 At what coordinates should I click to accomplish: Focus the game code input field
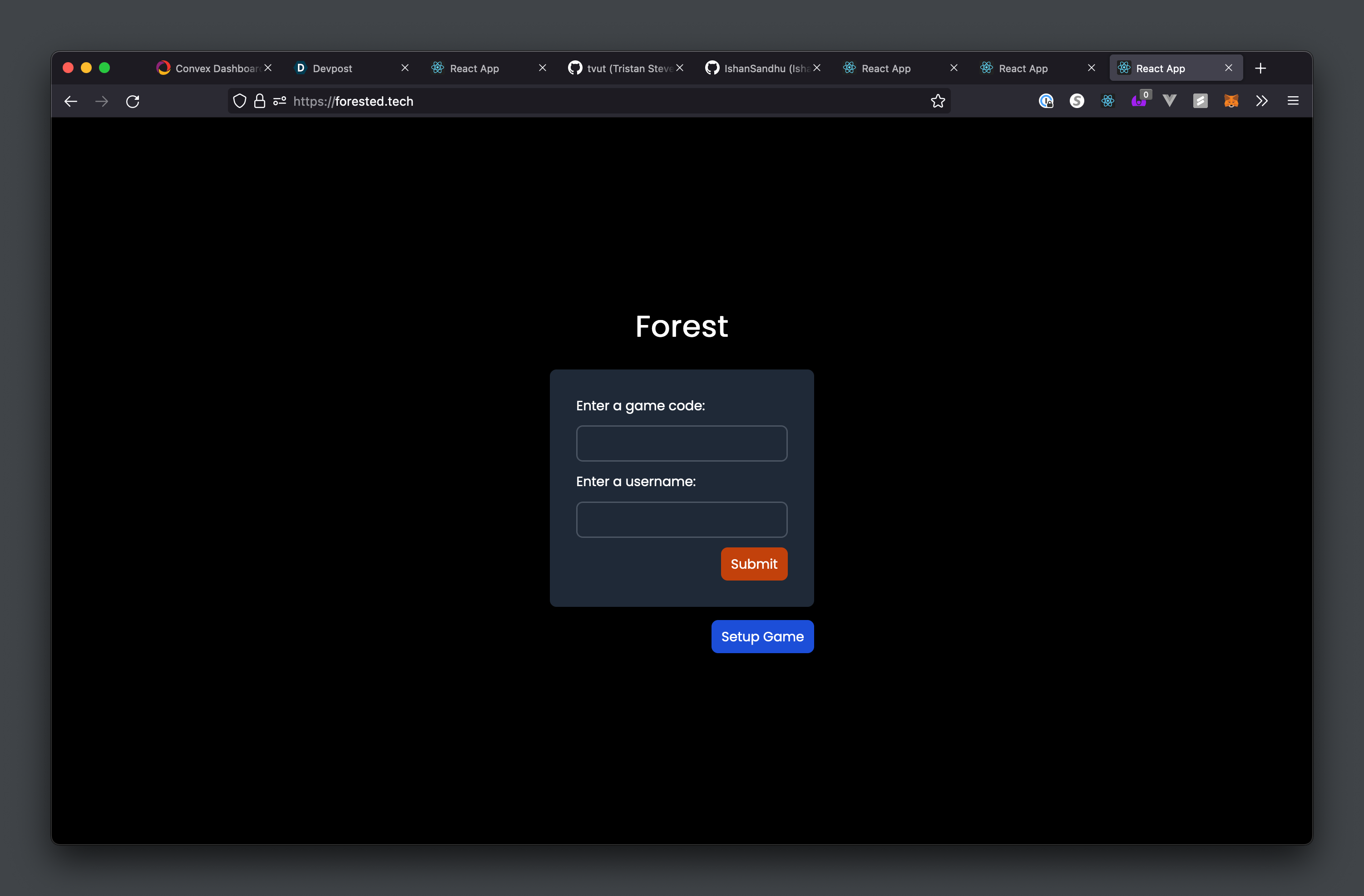click(681, 443)
